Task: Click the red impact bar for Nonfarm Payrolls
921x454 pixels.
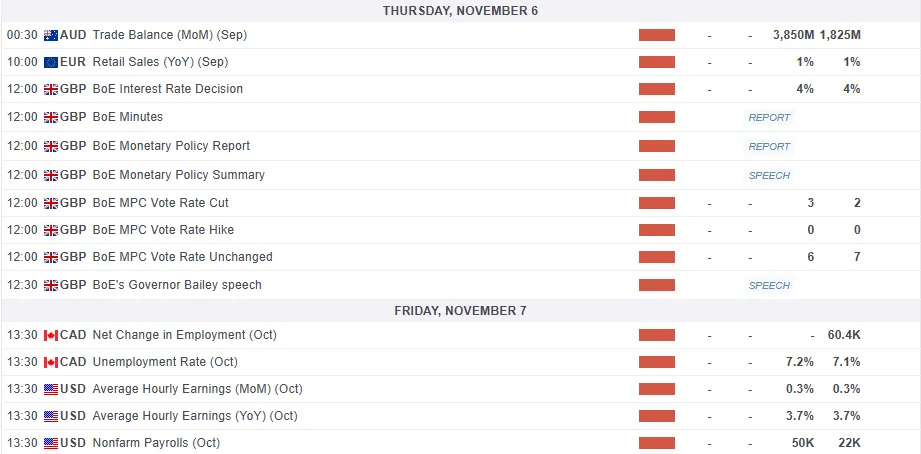Action: (657, 443)
